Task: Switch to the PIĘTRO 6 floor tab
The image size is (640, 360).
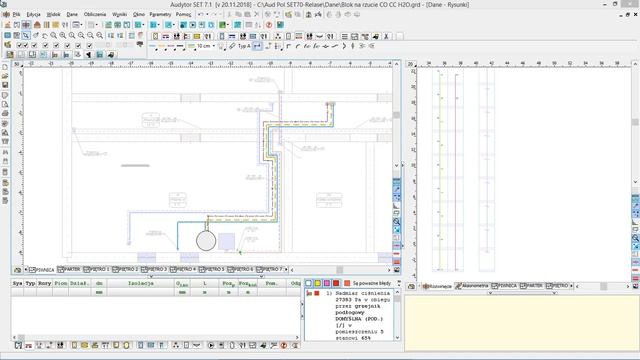Action: pyautogui.click(x=240, y=269)
